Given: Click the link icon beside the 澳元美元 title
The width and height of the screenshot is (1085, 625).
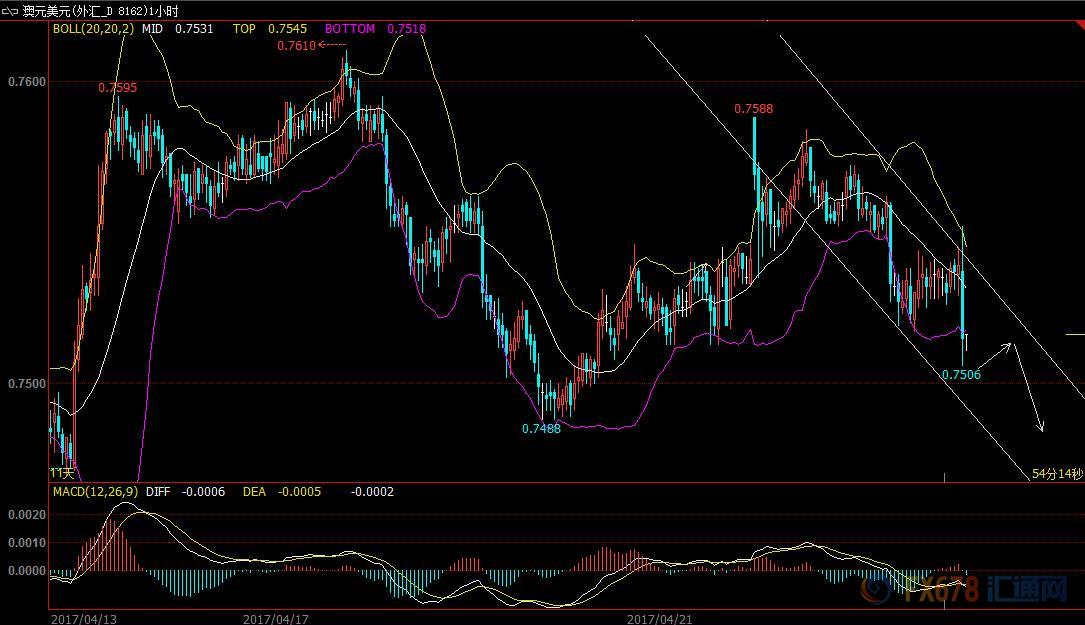Looking at the screenshot, I should coord(11,9).
